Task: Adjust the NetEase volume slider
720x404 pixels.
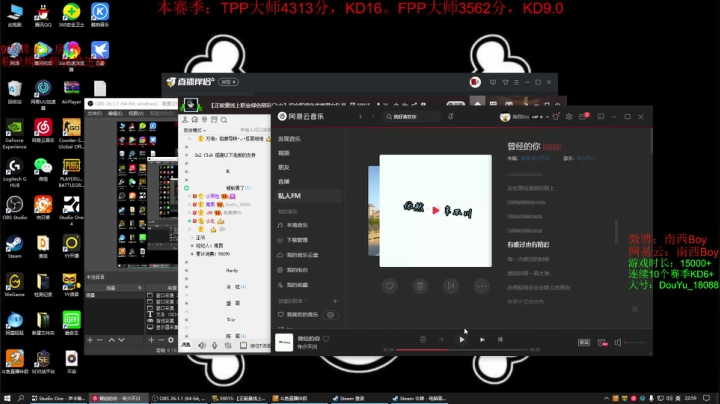Action: (635, 342)
